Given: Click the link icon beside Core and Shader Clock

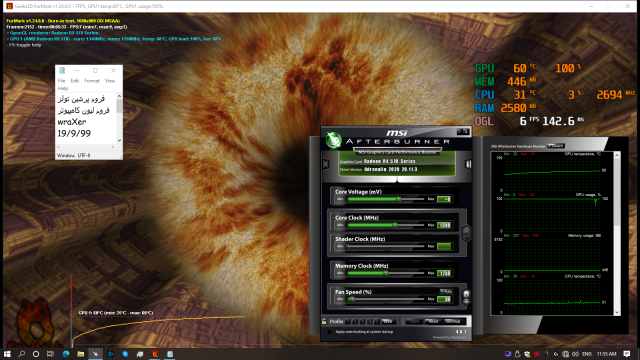Looking at the screenshot, I should click(466, 233).
